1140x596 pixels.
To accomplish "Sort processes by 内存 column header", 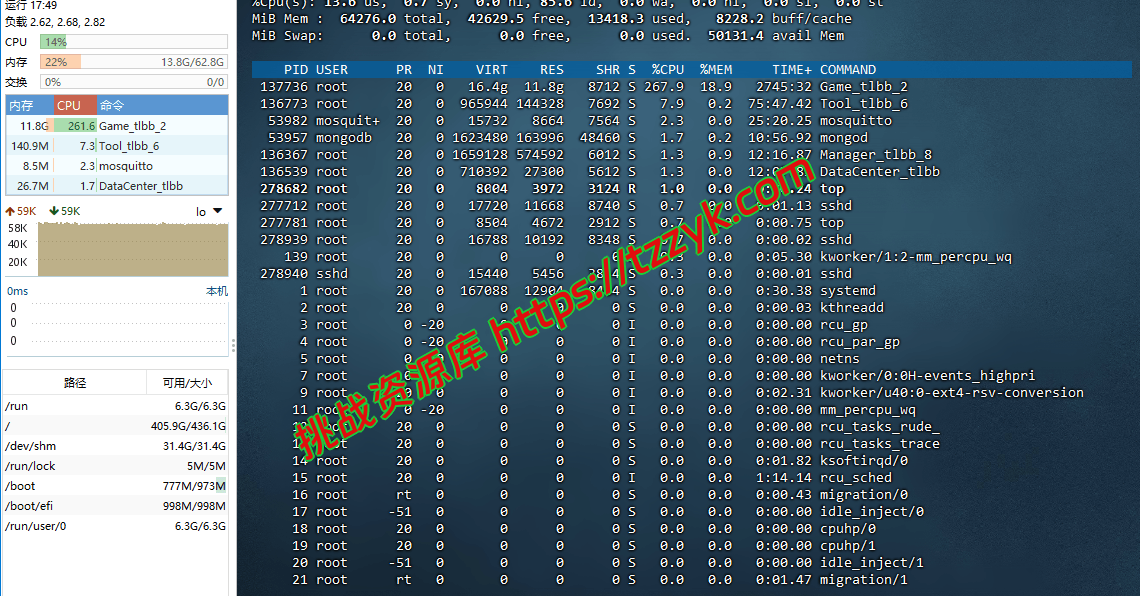I will [22, 105].
